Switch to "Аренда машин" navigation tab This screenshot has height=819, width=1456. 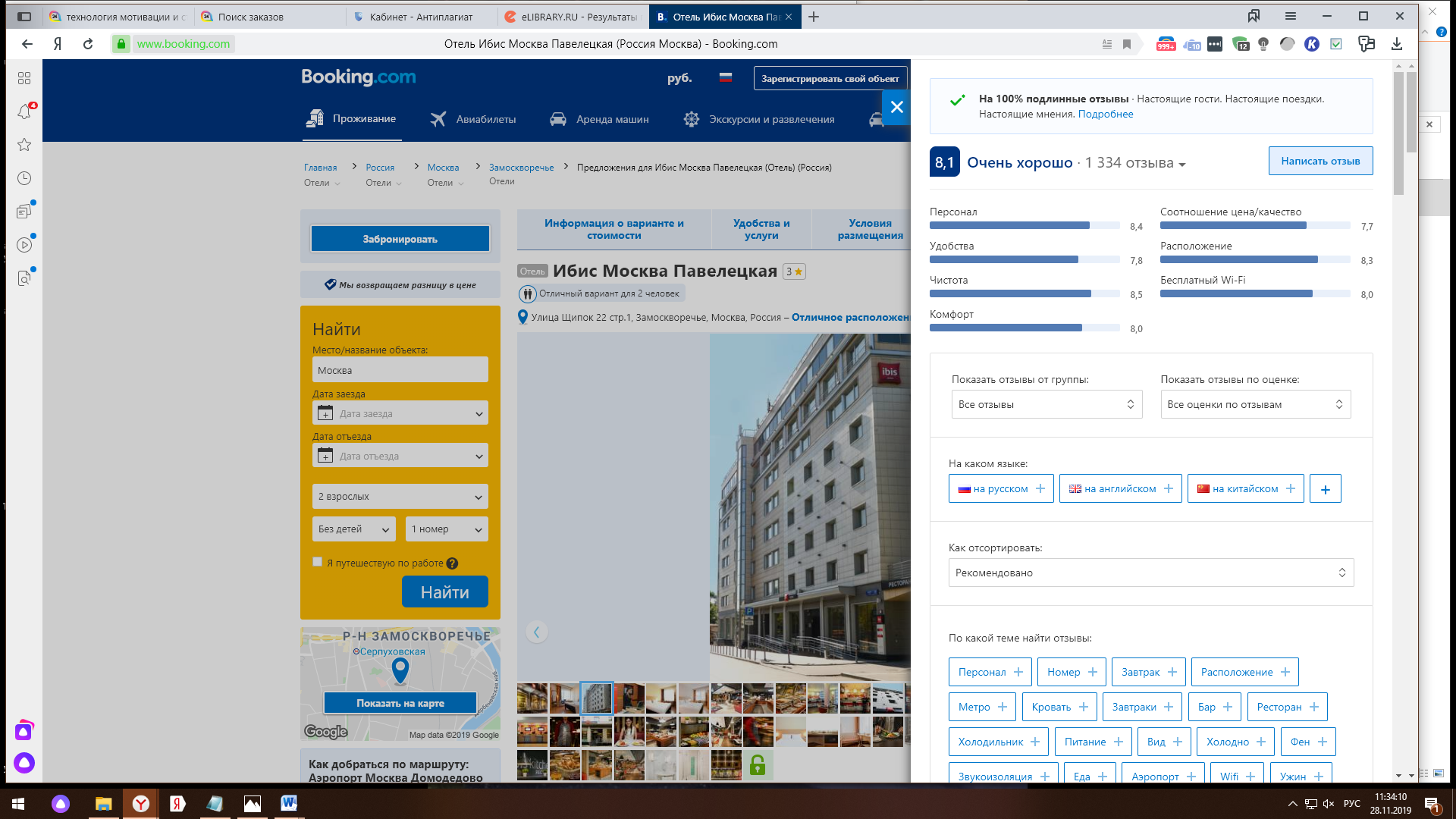click(x=599, y=119)
